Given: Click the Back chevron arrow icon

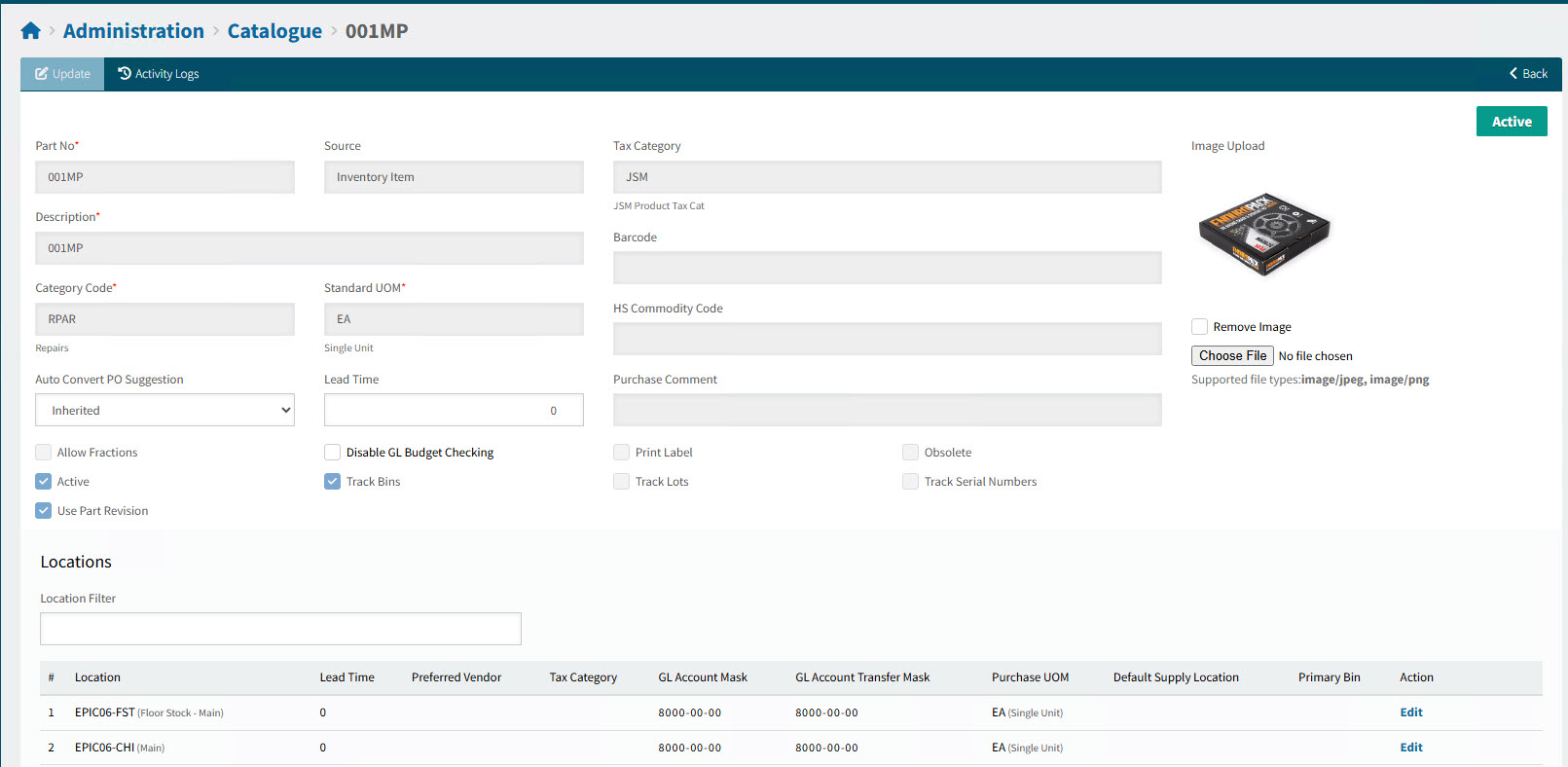Looking at the screenshot, I should 1513,74.
